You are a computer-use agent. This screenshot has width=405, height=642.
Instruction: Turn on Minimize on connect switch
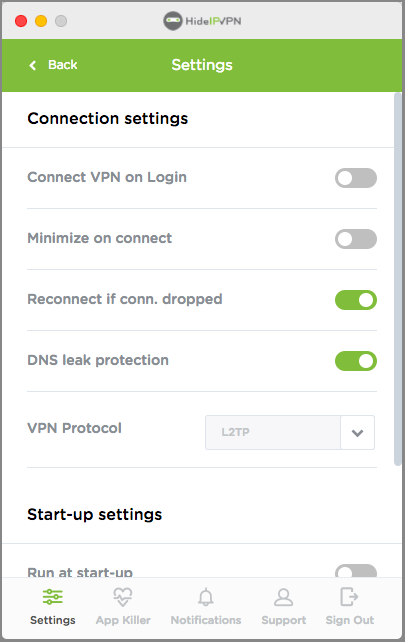[356, 239]
